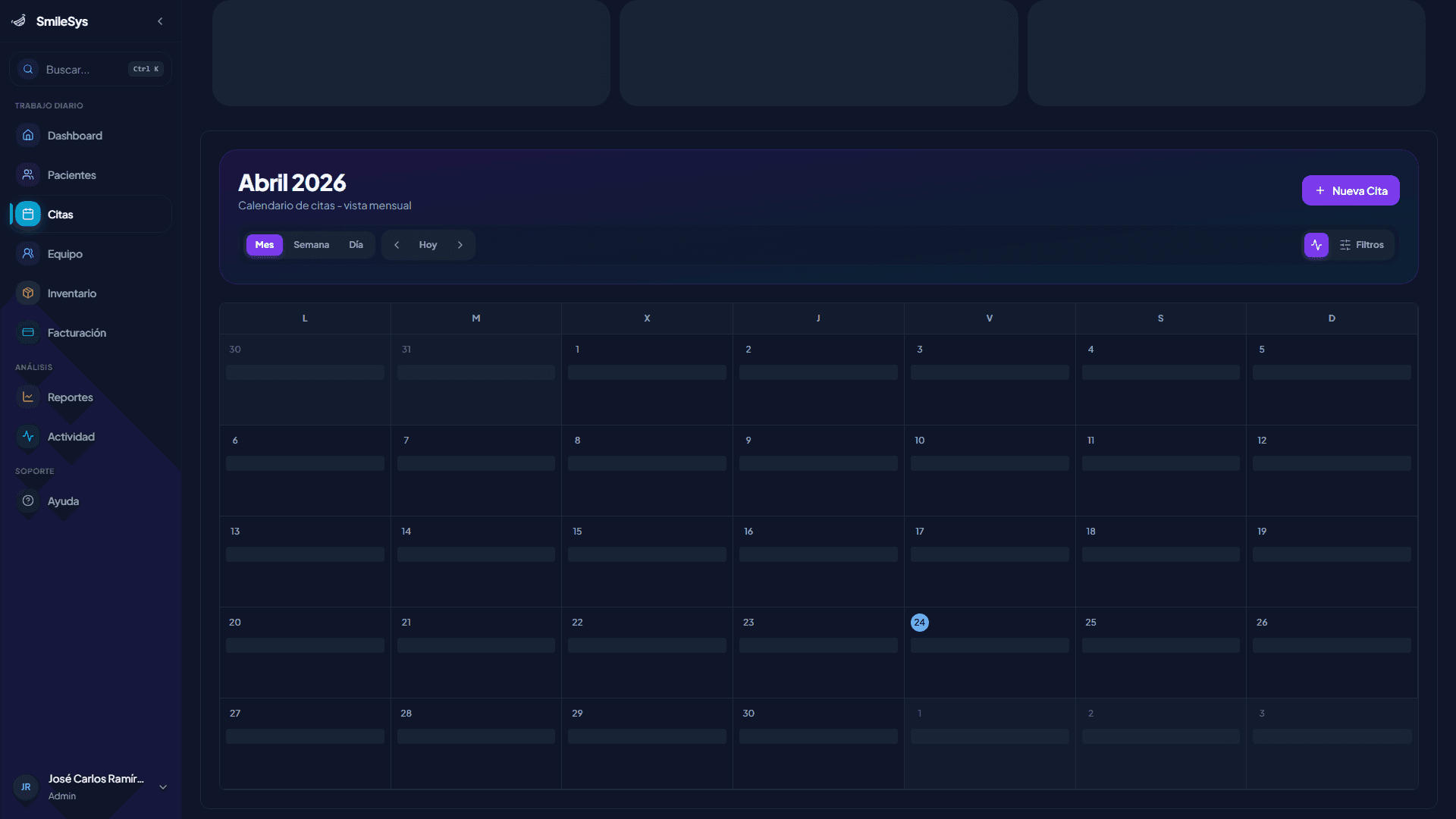Go to Citas menu label

coord(61,215)
